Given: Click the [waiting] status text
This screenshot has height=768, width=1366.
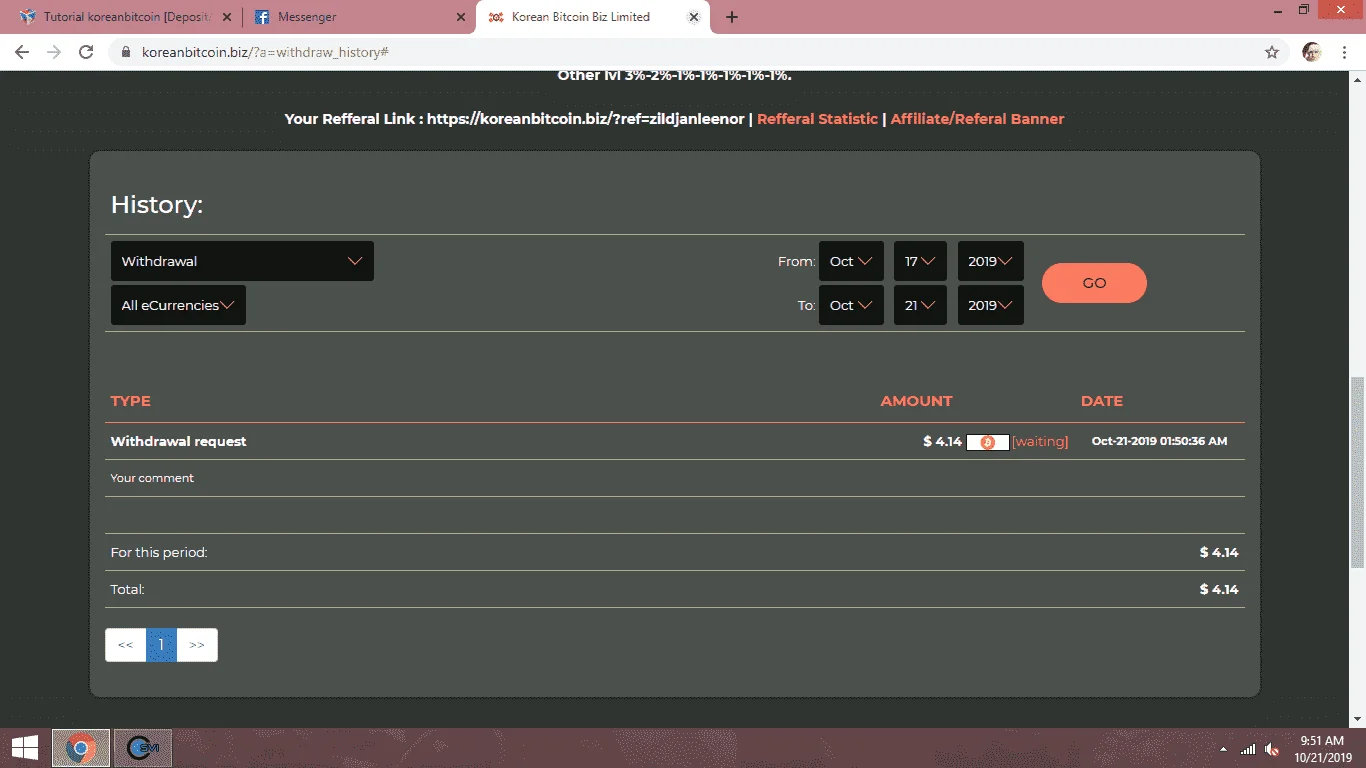Looking at the screenshot, I should tap(1040, 441).
